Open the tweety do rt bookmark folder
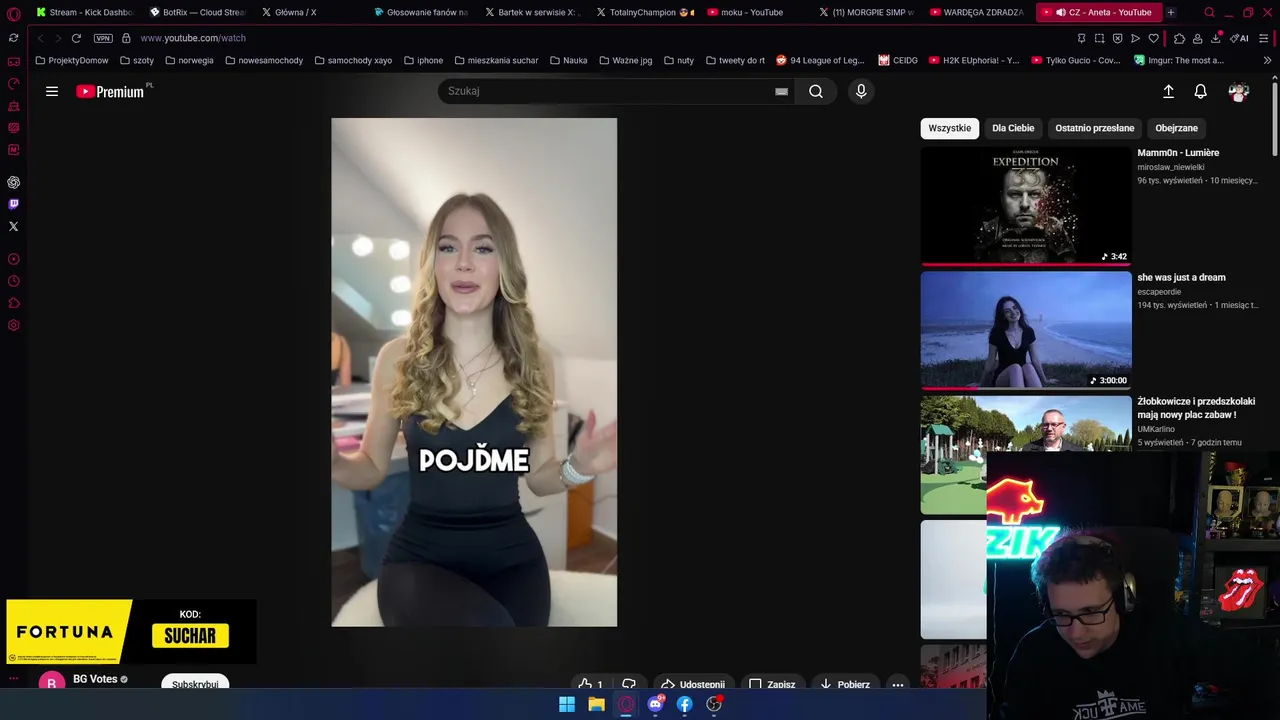This screenshot has height=720, width=1280. [x=735, y=60]
